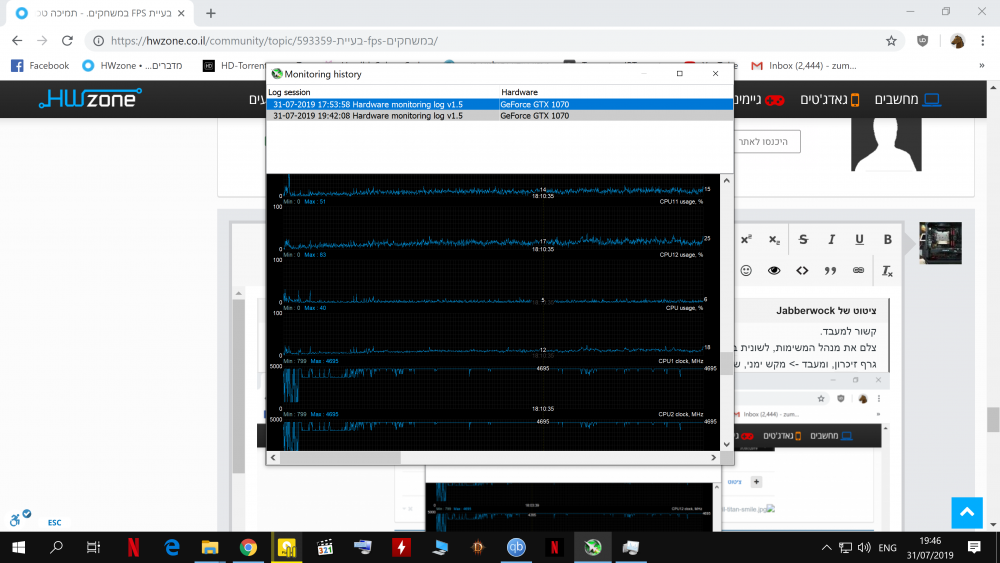The height and width of the screenshot is (563, 1000).
Task: Show more bookmarks via double chevron
Action: click(x=982, y=66)
